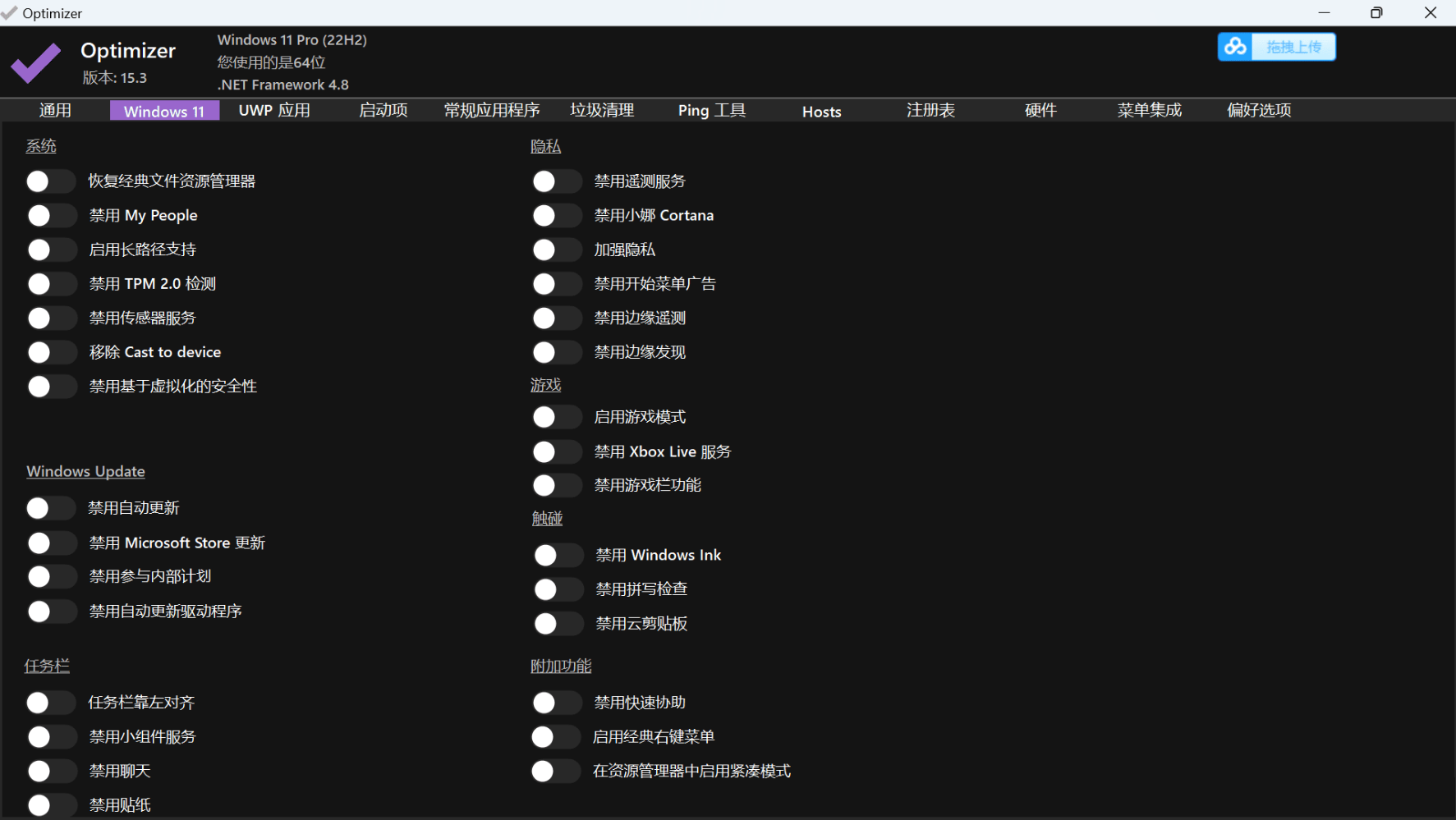Switch to the 通用 tab
Viewport: 1456px width, 820px height.
(55, 111)
